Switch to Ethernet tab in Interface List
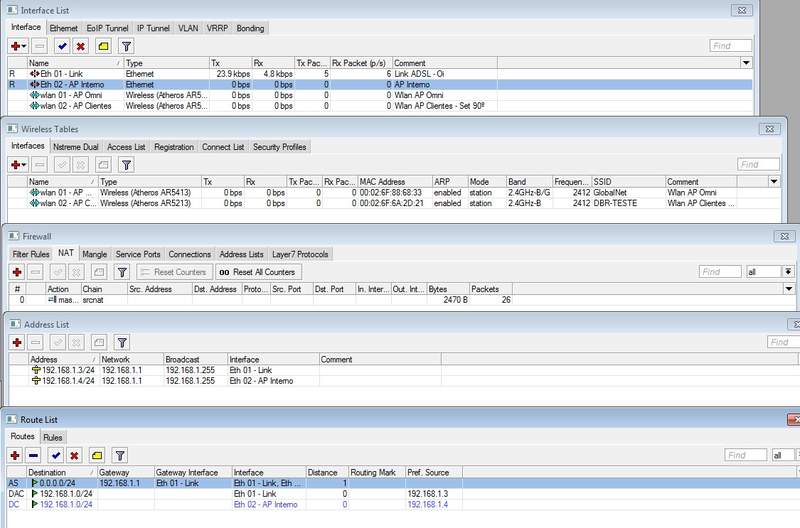 tap(64, 29)
